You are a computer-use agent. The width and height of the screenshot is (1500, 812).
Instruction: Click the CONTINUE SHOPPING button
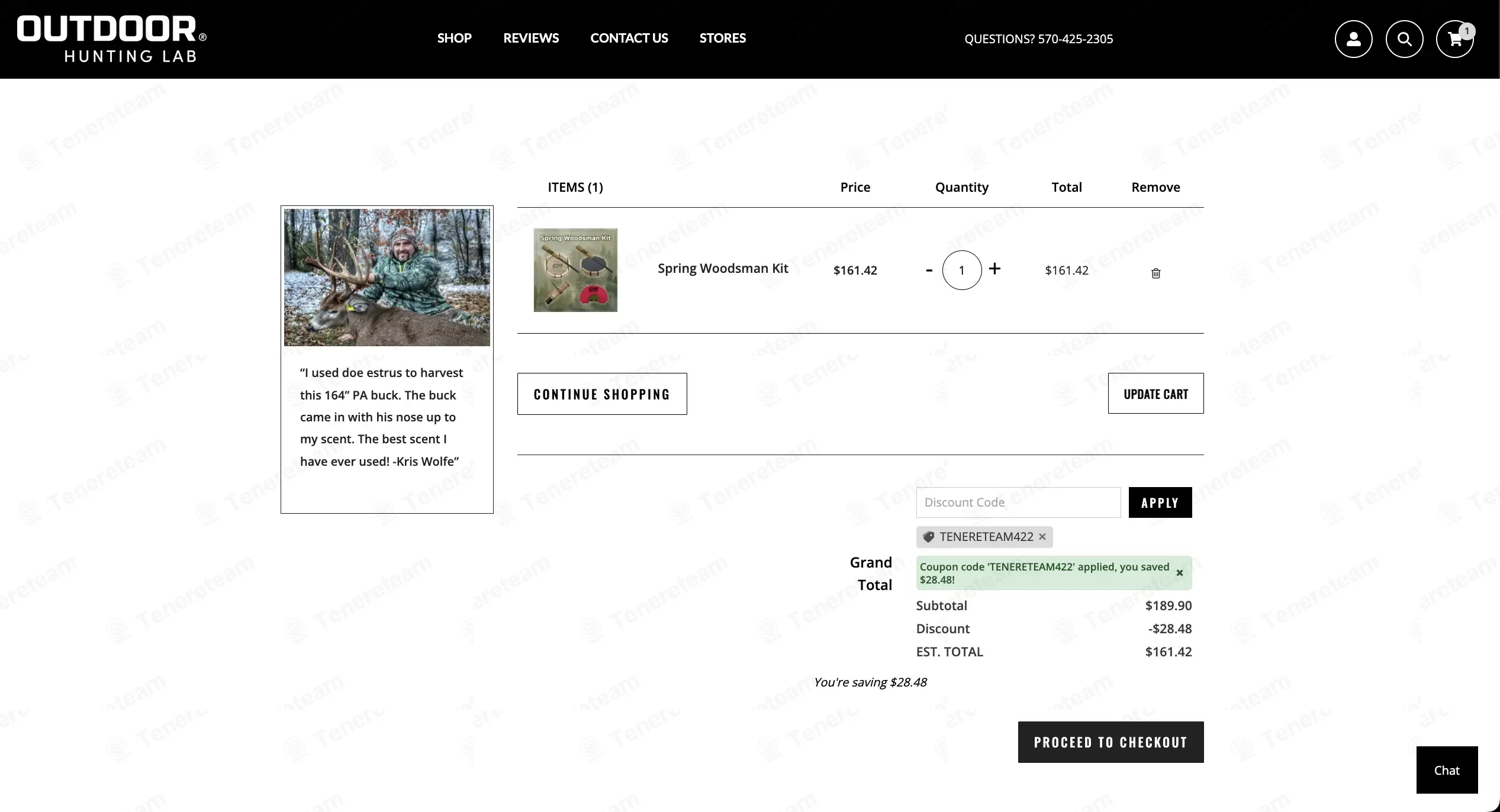pyautogui.click(x=602, y=394)
